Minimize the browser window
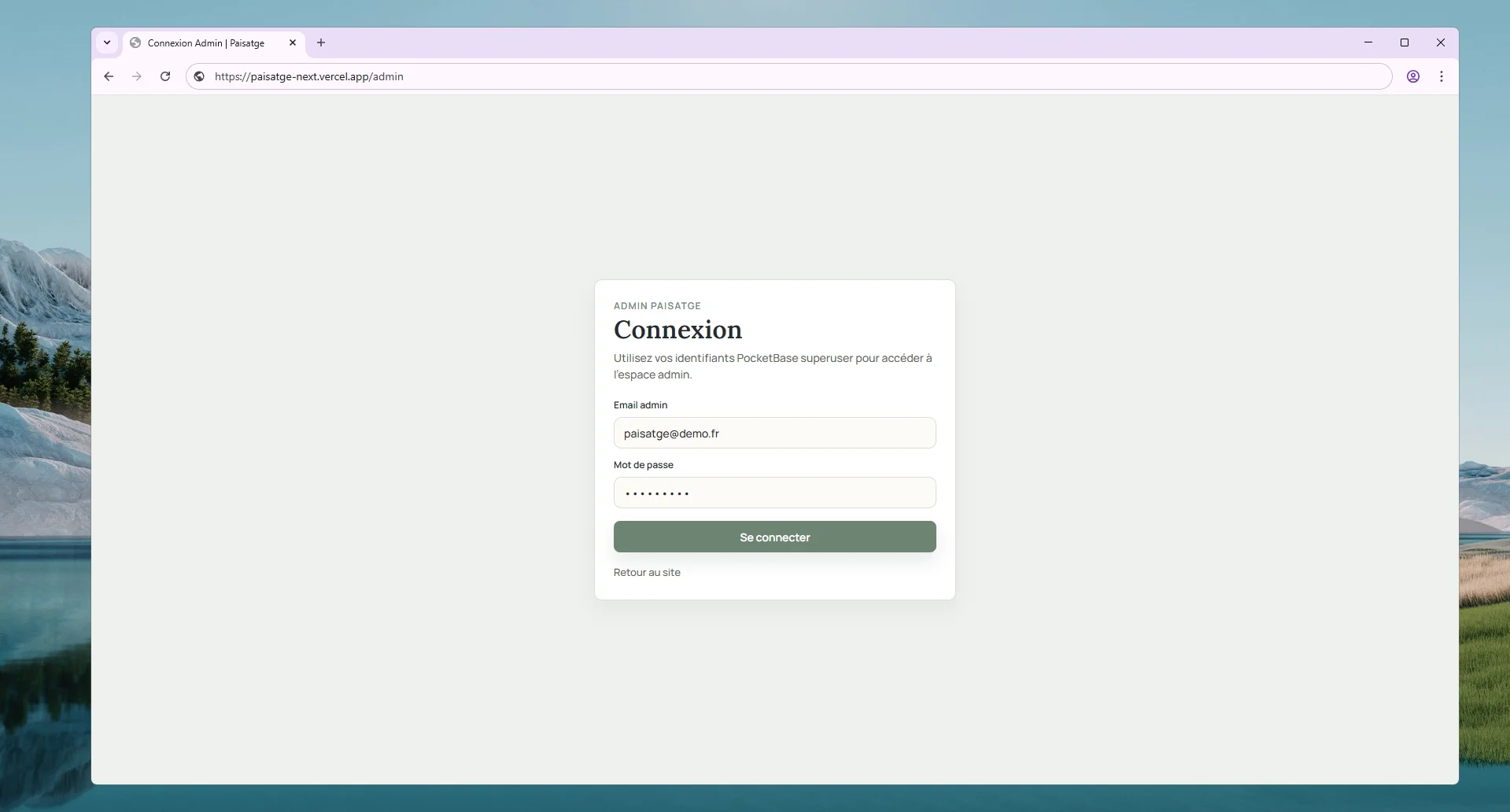1510x812 pixels. click(x=1368, y=42)
